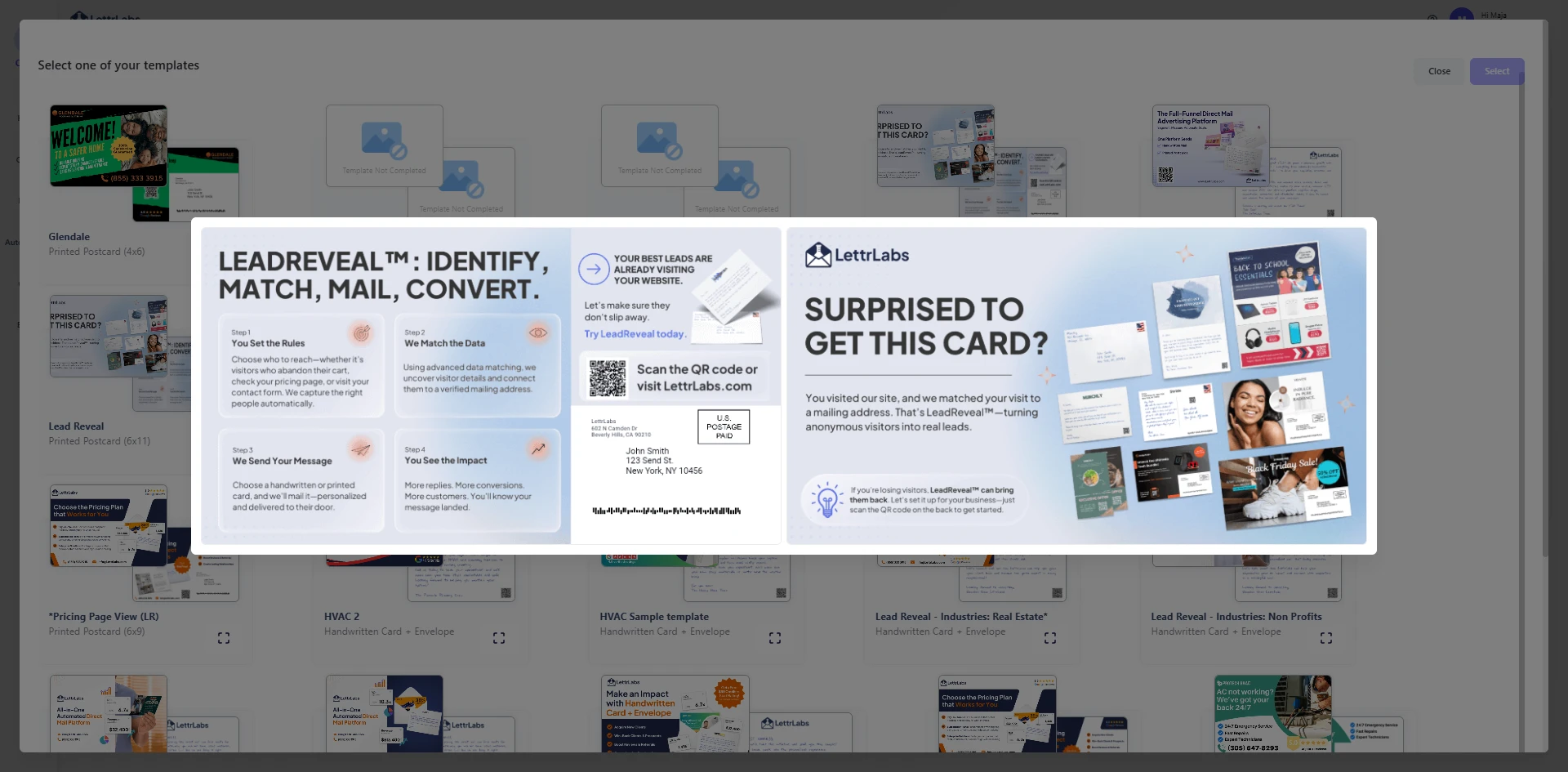The height and width of the screenshot is (772, 1568).
Task: Click Lead Reveal - Industries: Real Estate* title
Action: pos(961,617)
